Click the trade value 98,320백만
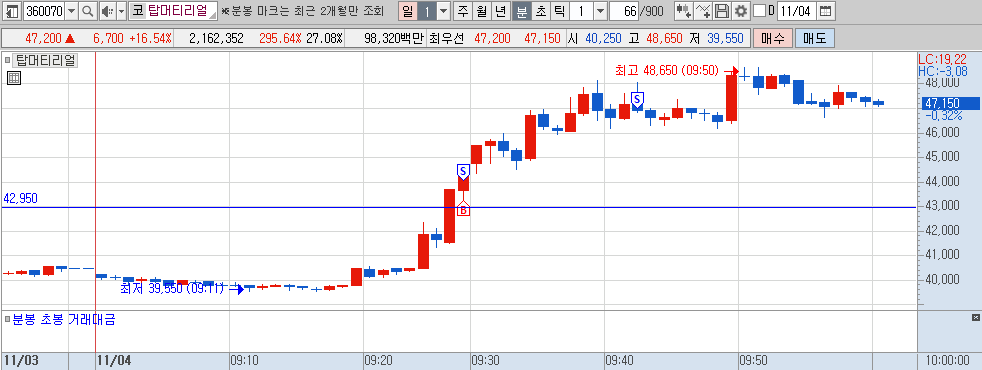 393,38
